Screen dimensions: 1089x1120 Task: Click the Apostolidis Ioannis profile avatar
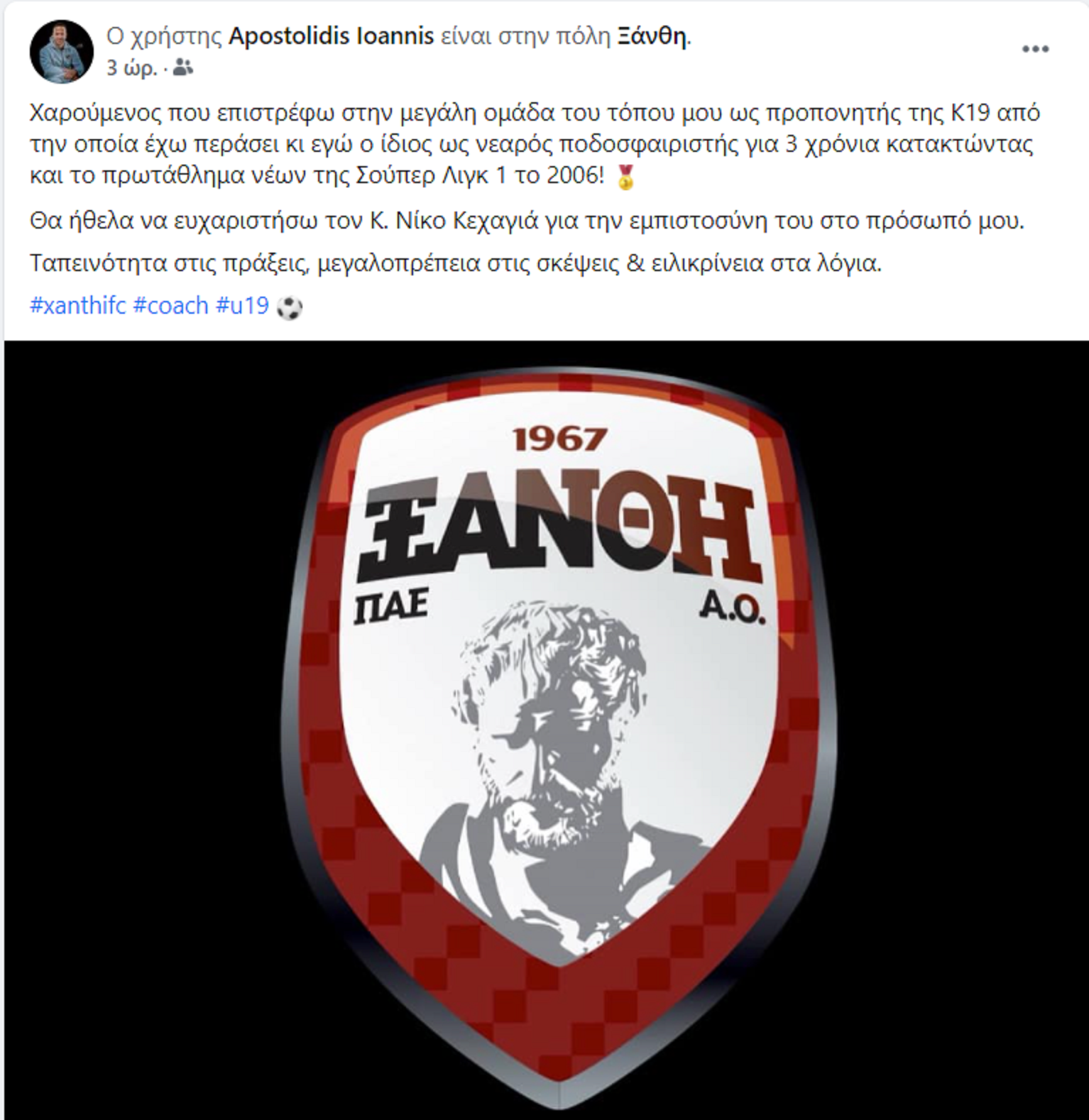pyautogui.click(x=61, y=51)
